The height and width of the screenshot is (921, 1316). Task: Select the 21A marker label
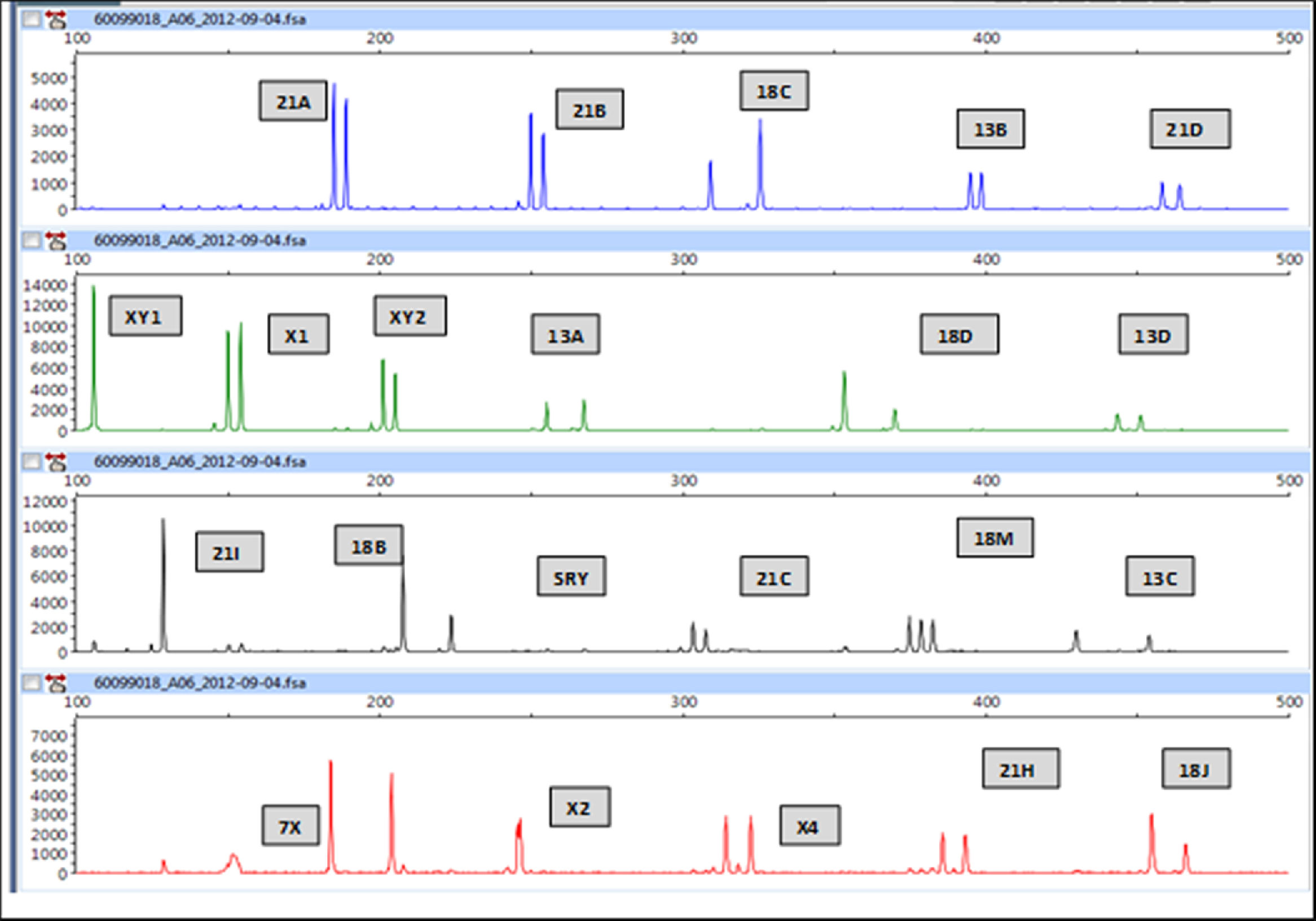click(x=293, y=101)
